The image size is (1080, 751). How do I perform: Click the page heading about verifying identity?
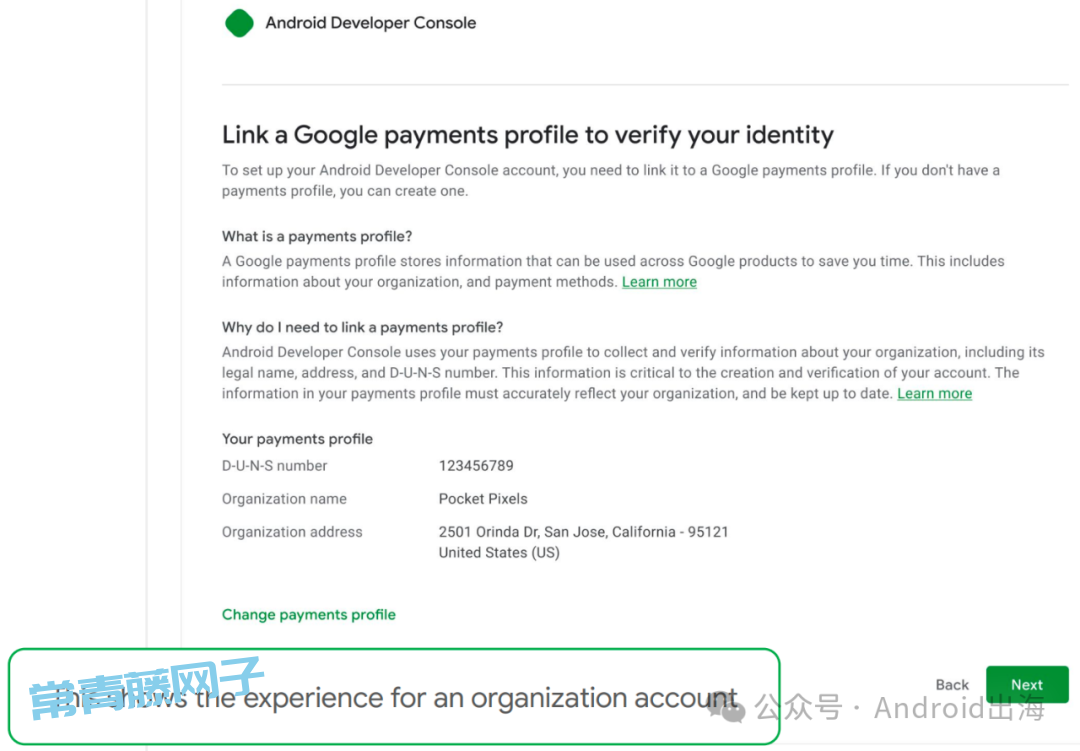tap(528, 134)
